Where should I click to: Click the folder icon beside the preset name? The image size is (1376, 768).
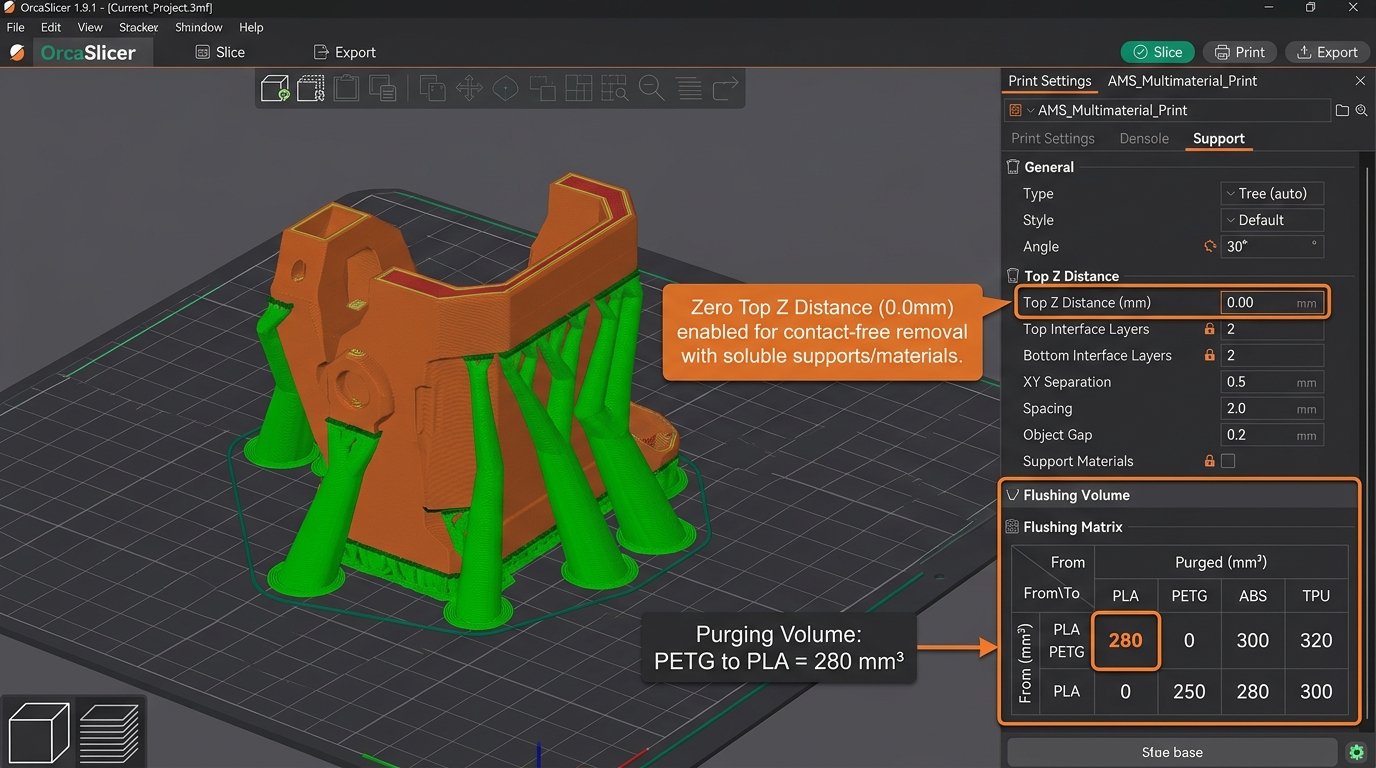click(x=1342, y=110)
